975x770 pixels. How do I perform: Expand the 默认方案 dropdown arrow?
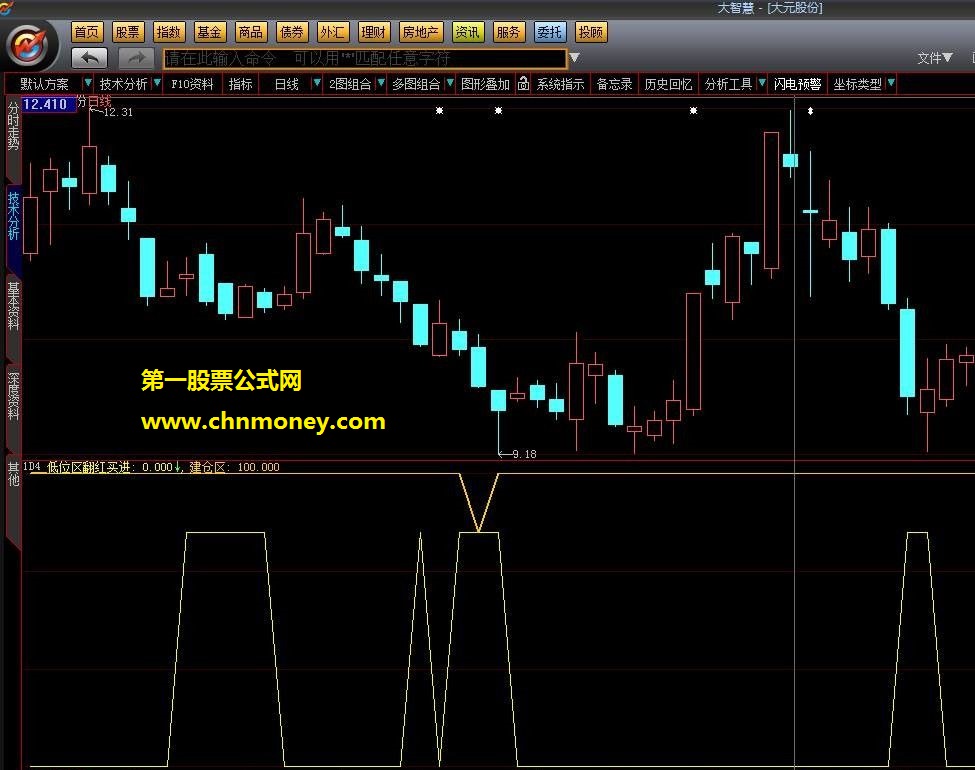[88, 83]
